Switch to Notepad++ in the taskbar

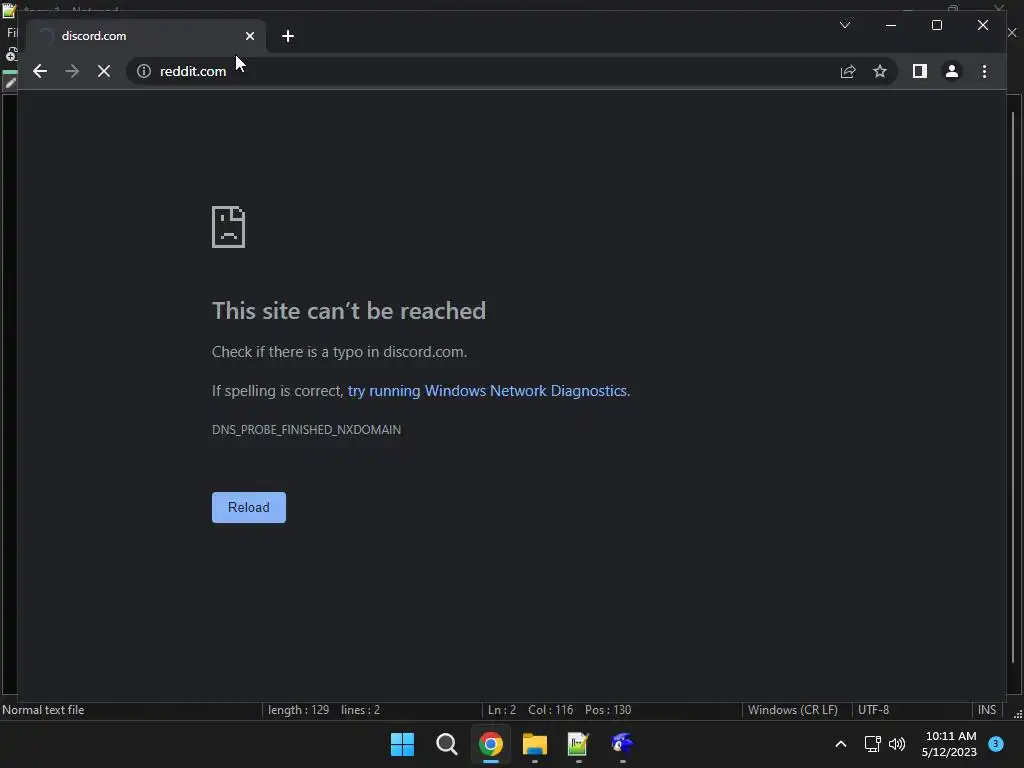coord(578,744)
